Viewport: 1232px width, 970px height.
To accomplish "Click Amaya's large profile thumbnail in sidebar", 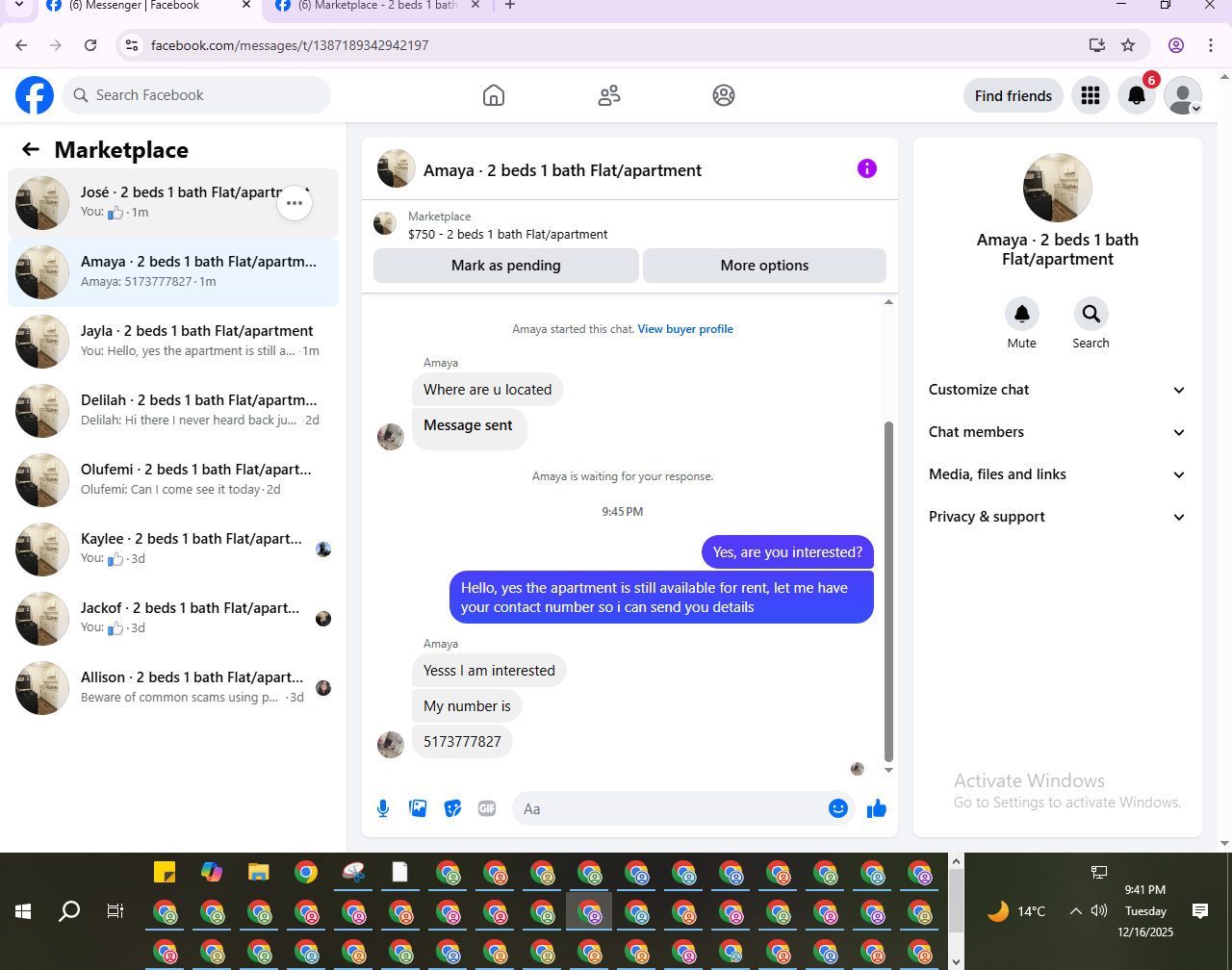I will click(1058, 188).
